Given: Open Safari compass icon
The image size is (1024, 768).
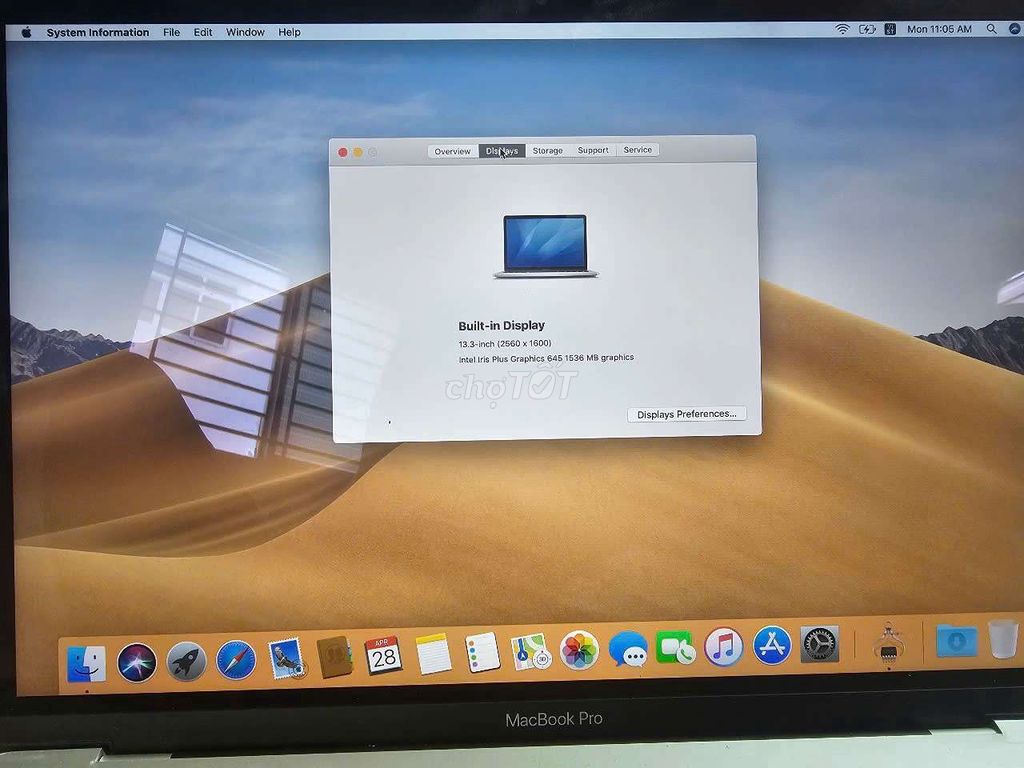Looking at the screenshot, I should (236, 660).
